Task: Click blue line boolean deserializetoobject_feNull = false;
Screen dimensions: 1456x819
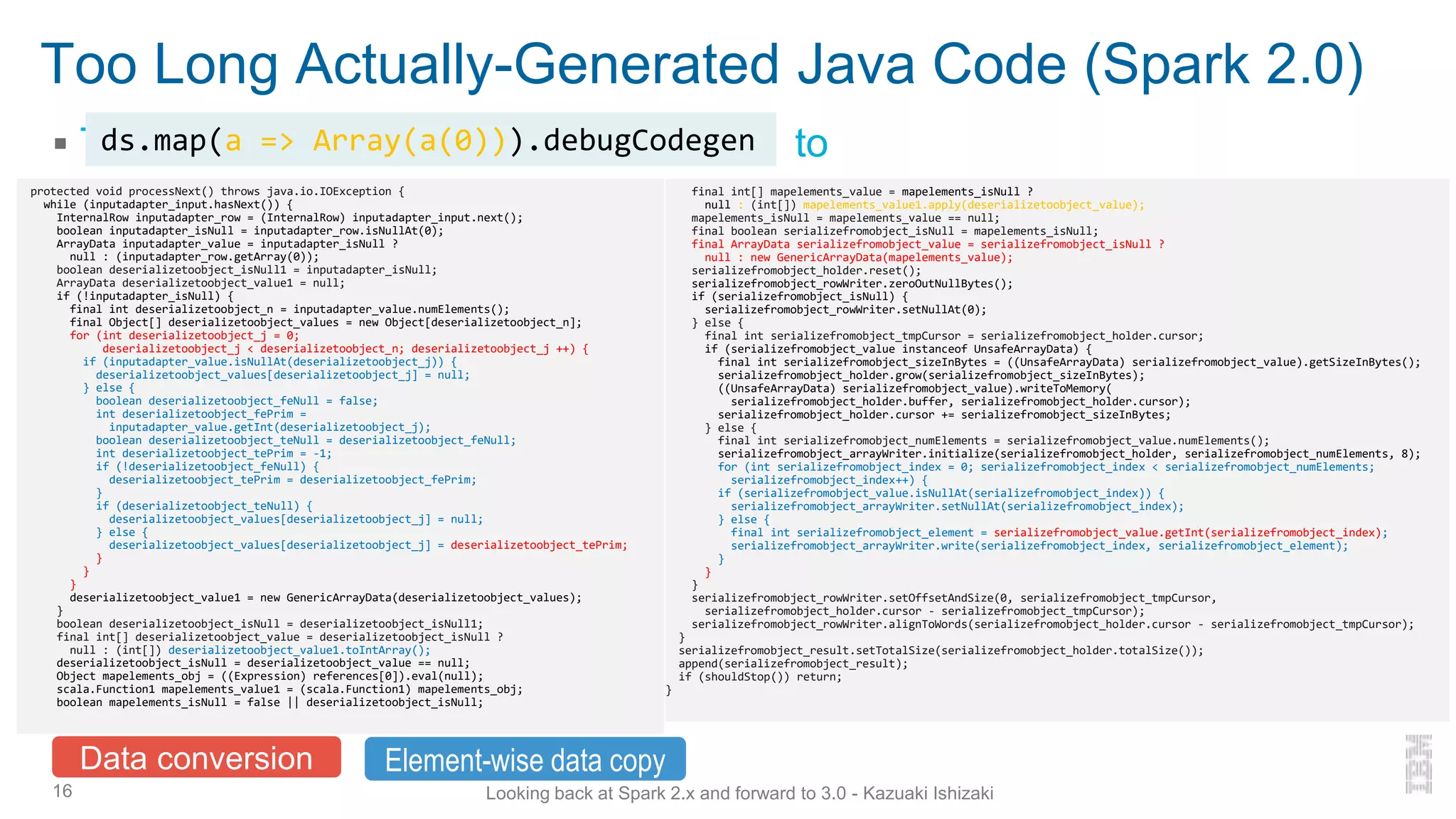Action: (x=237, y=401)
